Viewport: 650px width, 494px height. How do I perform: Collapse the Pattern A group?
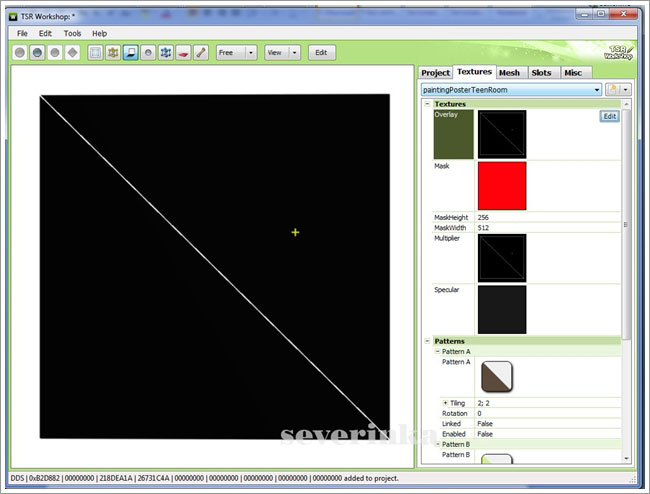pyautogui.click(x=437, y=351)
